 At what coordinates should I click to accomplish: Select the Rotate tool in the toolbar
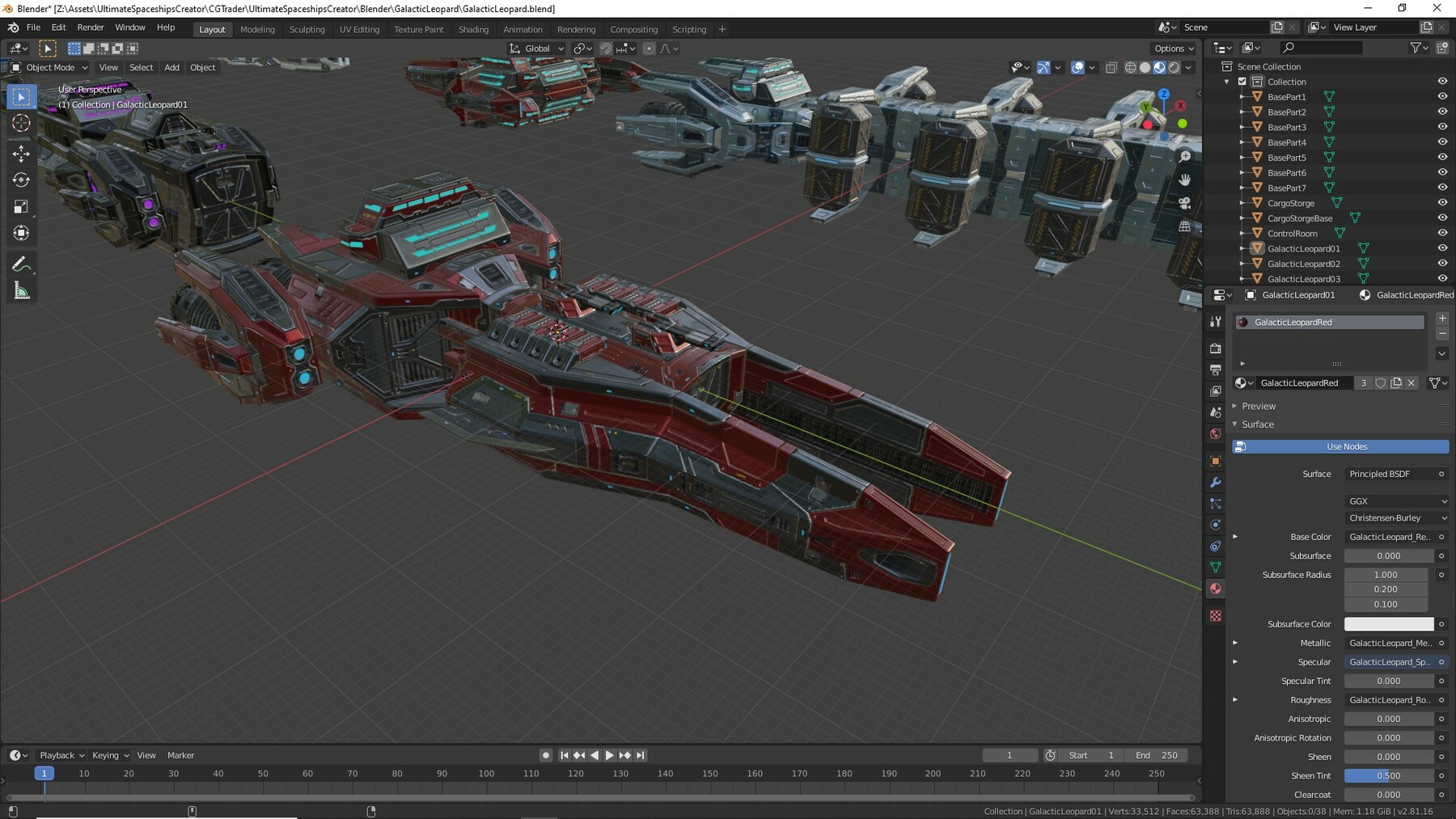click(22, 179)
